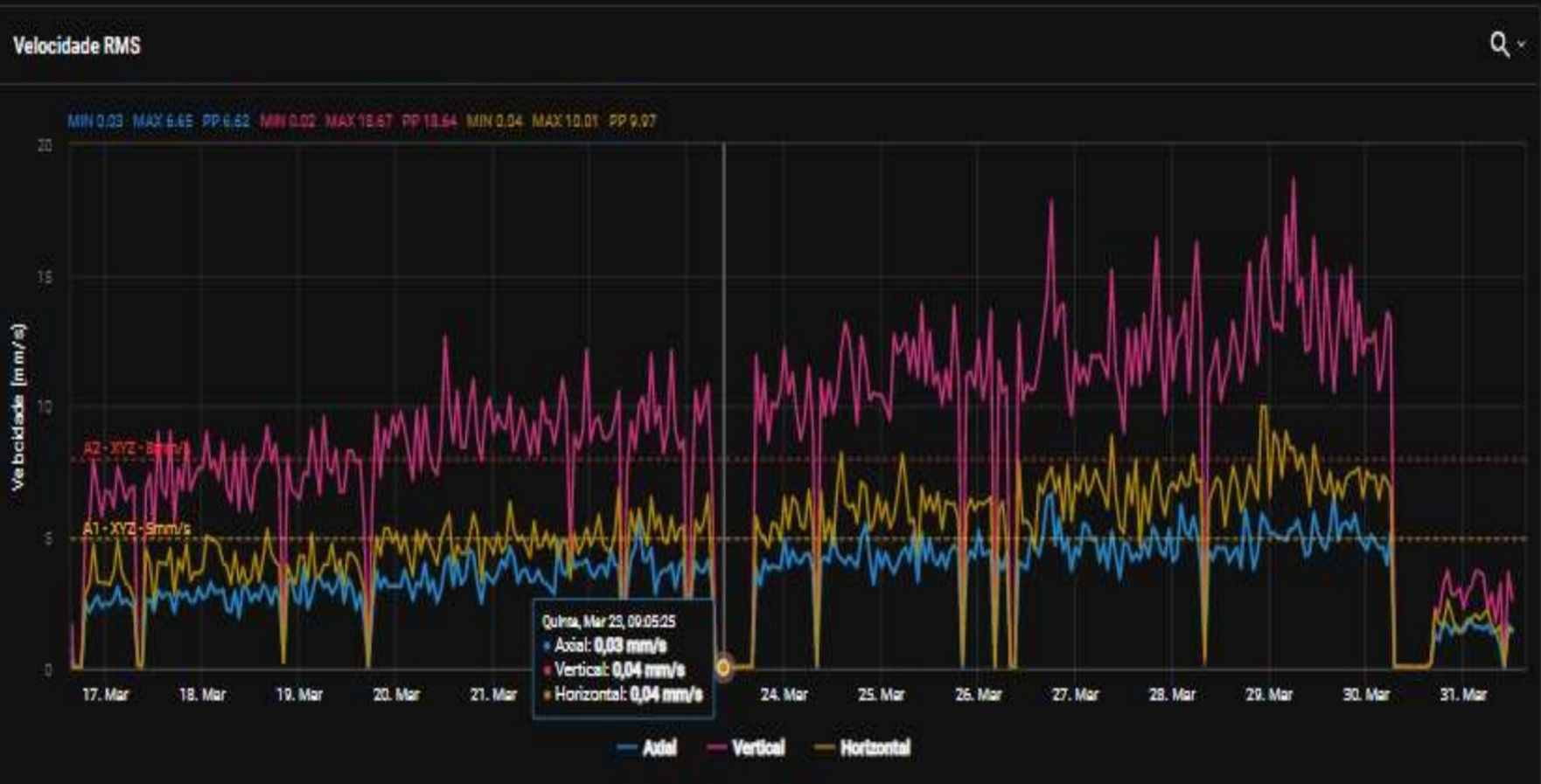Click the y-axis value '15'
The image size is (1541, 784).
point(45,278)
